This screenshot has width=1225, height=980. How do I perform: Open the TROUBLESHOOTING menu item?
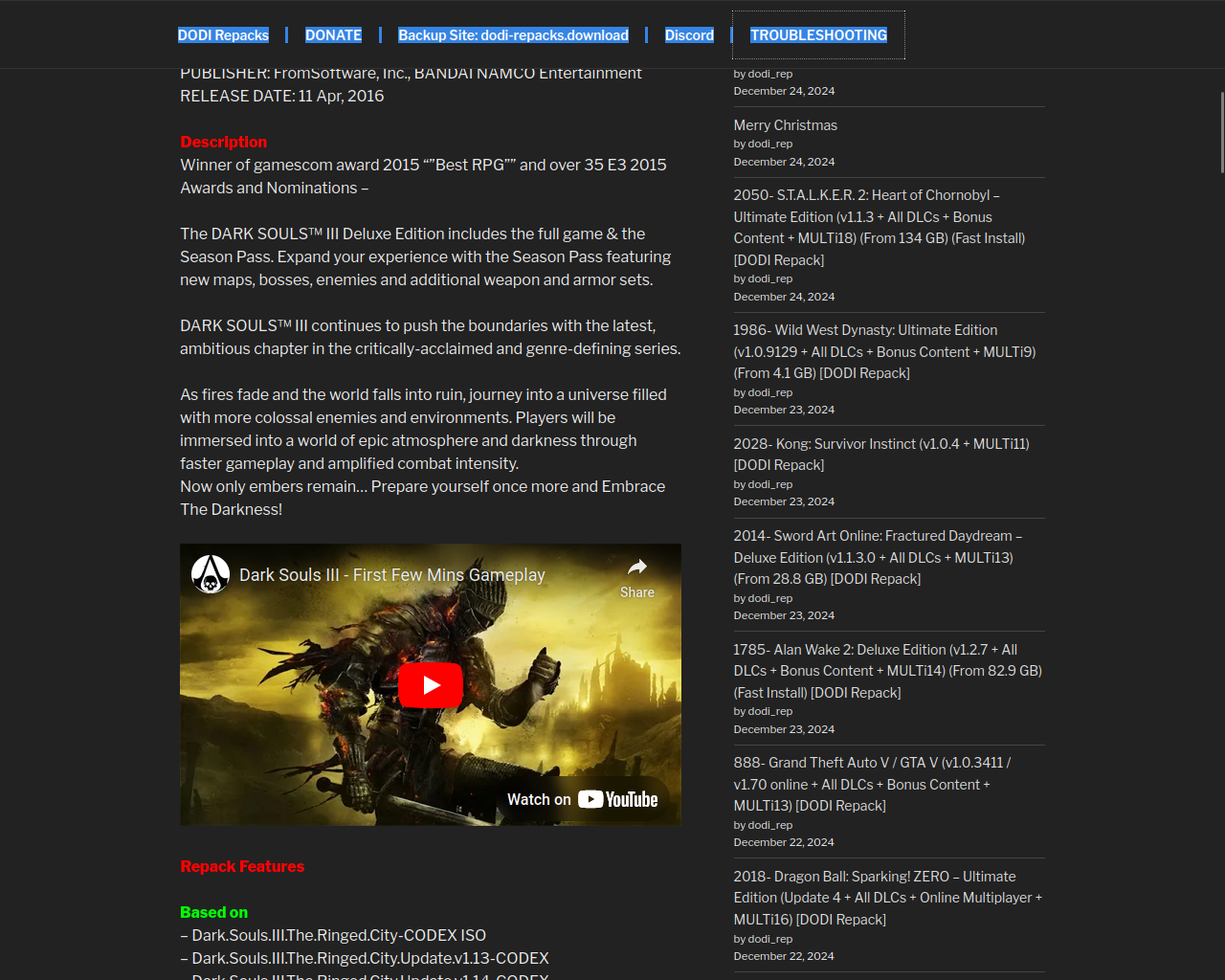(x=818, y=35)
